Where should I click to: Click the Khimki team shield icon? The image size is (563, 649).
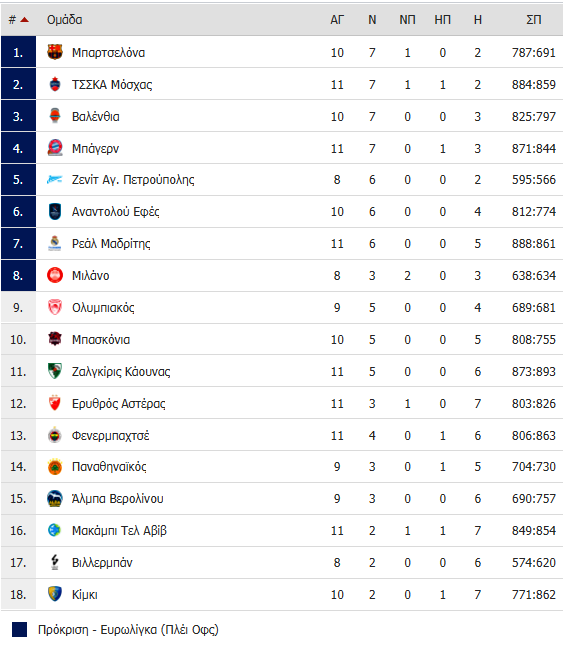55,594
